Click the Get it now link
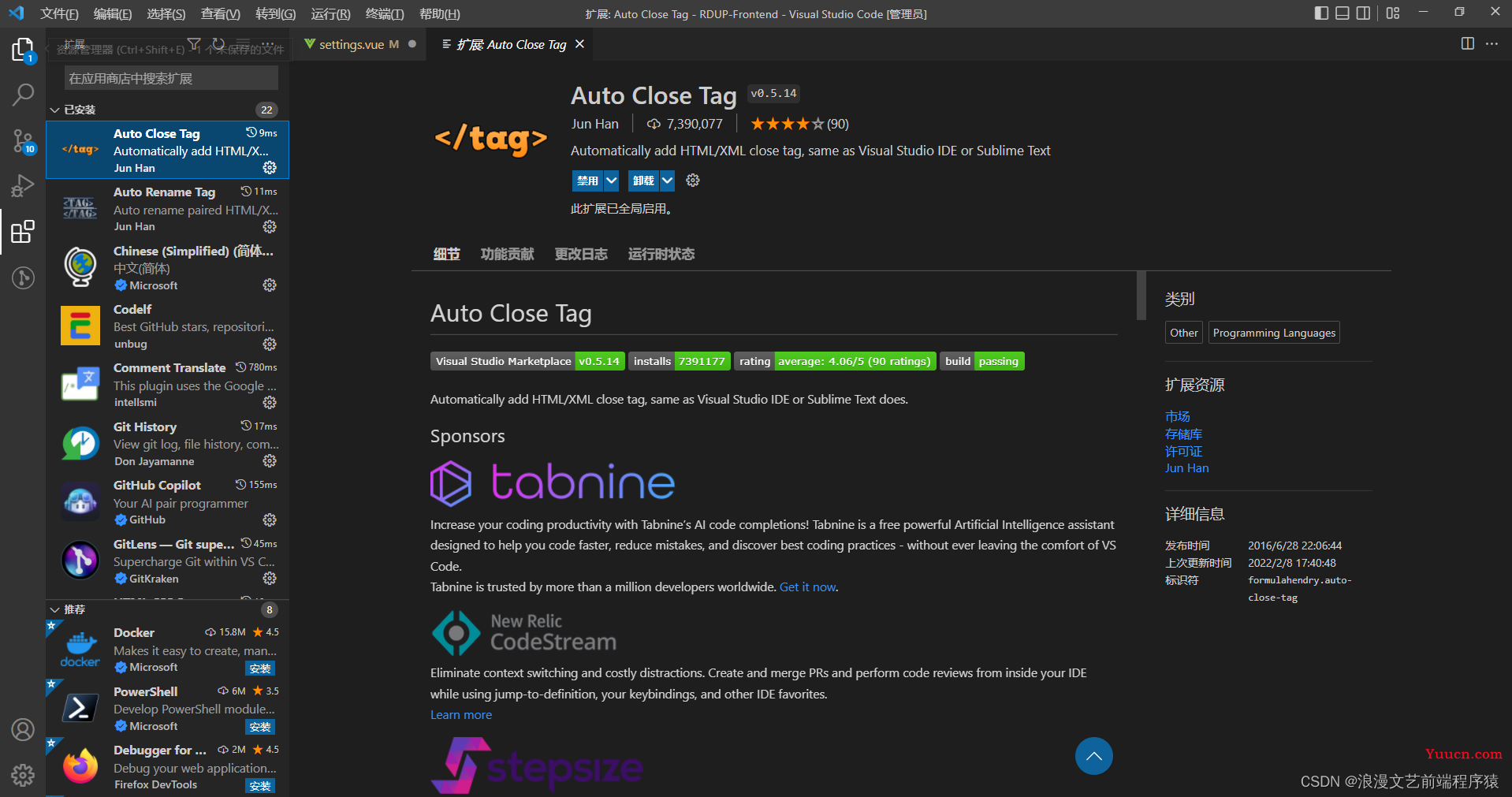The height and width of the screenshot is (797, 1512). pyautogui.click(x=807, y=587)
